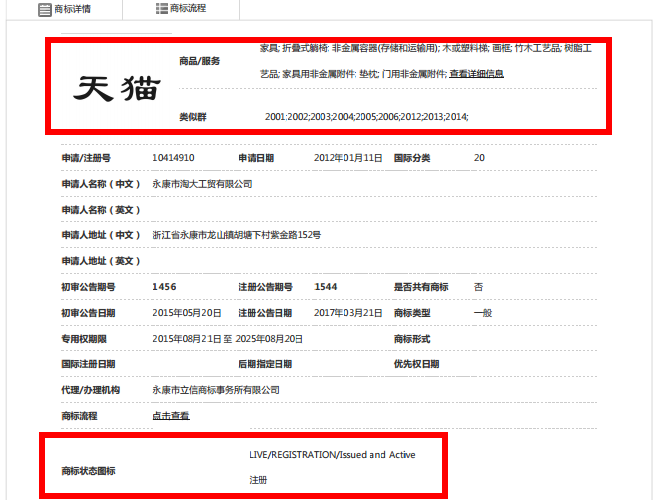Open the 点击查看 trademark process link
Image resolution: width=658 pixels, height=500 pixels.
(x=171, y=416)
